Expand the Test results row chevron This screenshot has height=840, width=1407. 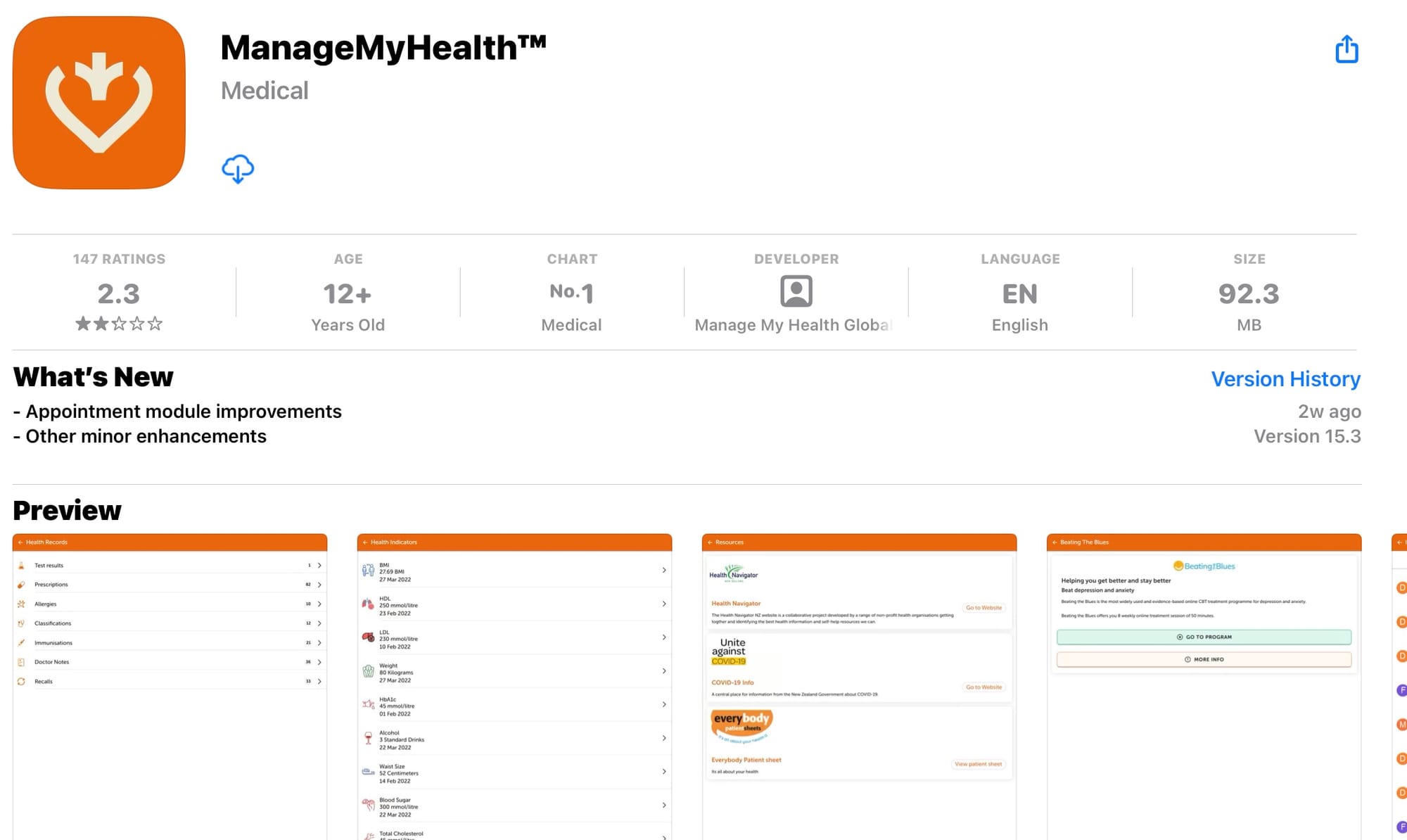pyautogui.click(x=319, y=565)
